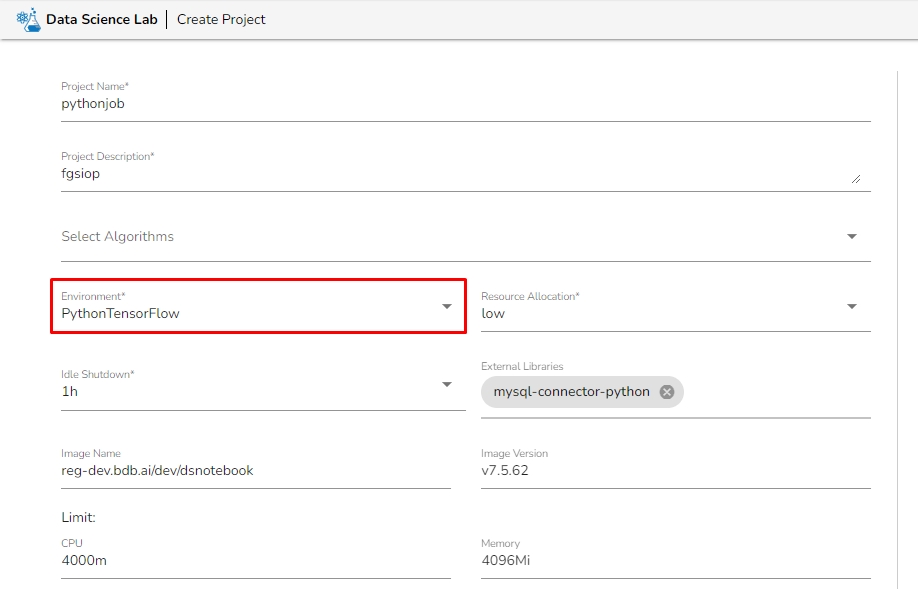Viewport: 918px width, 589px height.
Task: Click the PythonTensorFlow environment value
Action: click(x=121, y=313)
